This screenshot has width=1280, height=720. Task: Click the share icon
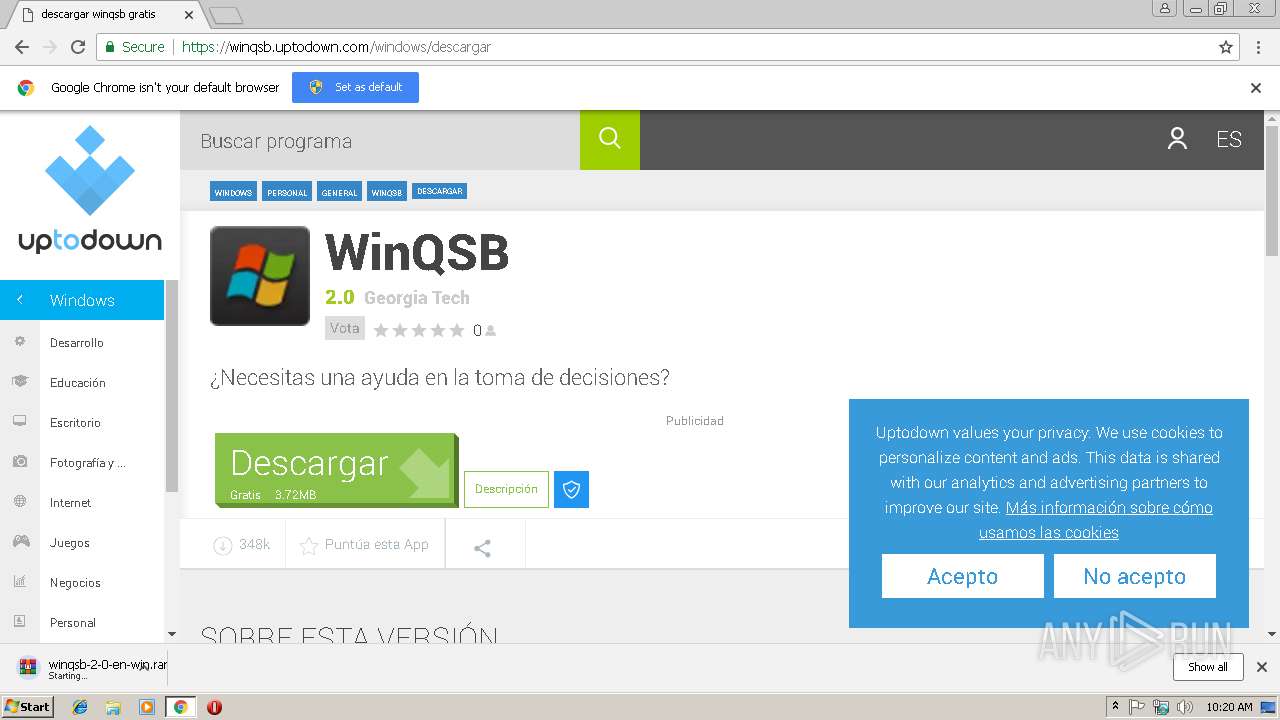tap(482, 547)
